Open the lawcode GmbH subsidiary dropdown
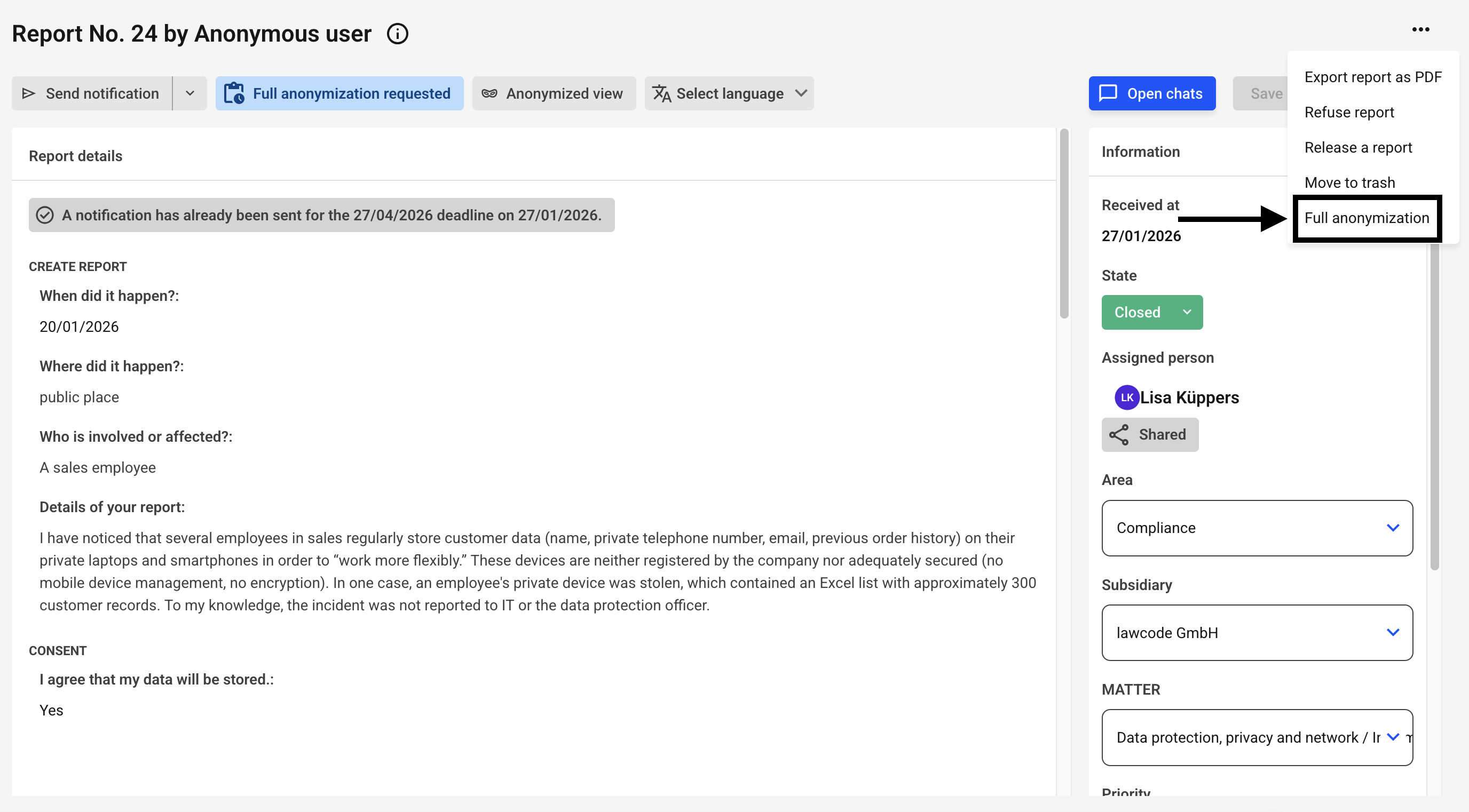This screenshot has width=1469, height=812. (x=1257, y=633)
